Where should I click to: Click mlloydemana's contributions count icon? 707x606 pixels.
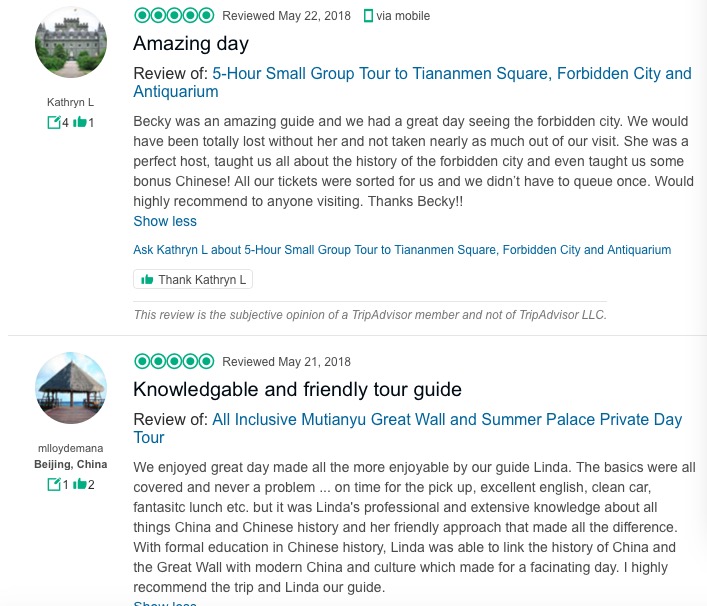pos(54,485)
